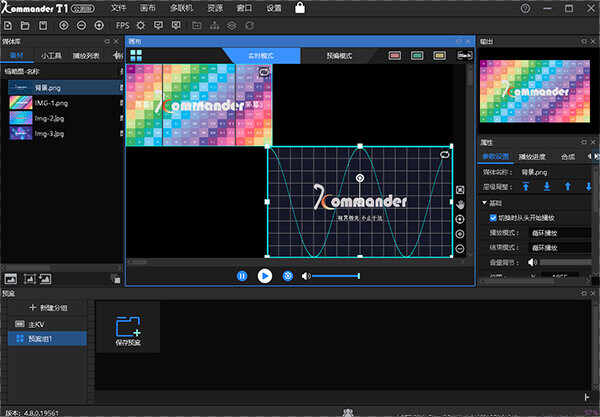Image resolution: width=600 pixels, height=417 pixels.
Task: Select the hand pan tool beside canvas
Action: click(460, 205)
